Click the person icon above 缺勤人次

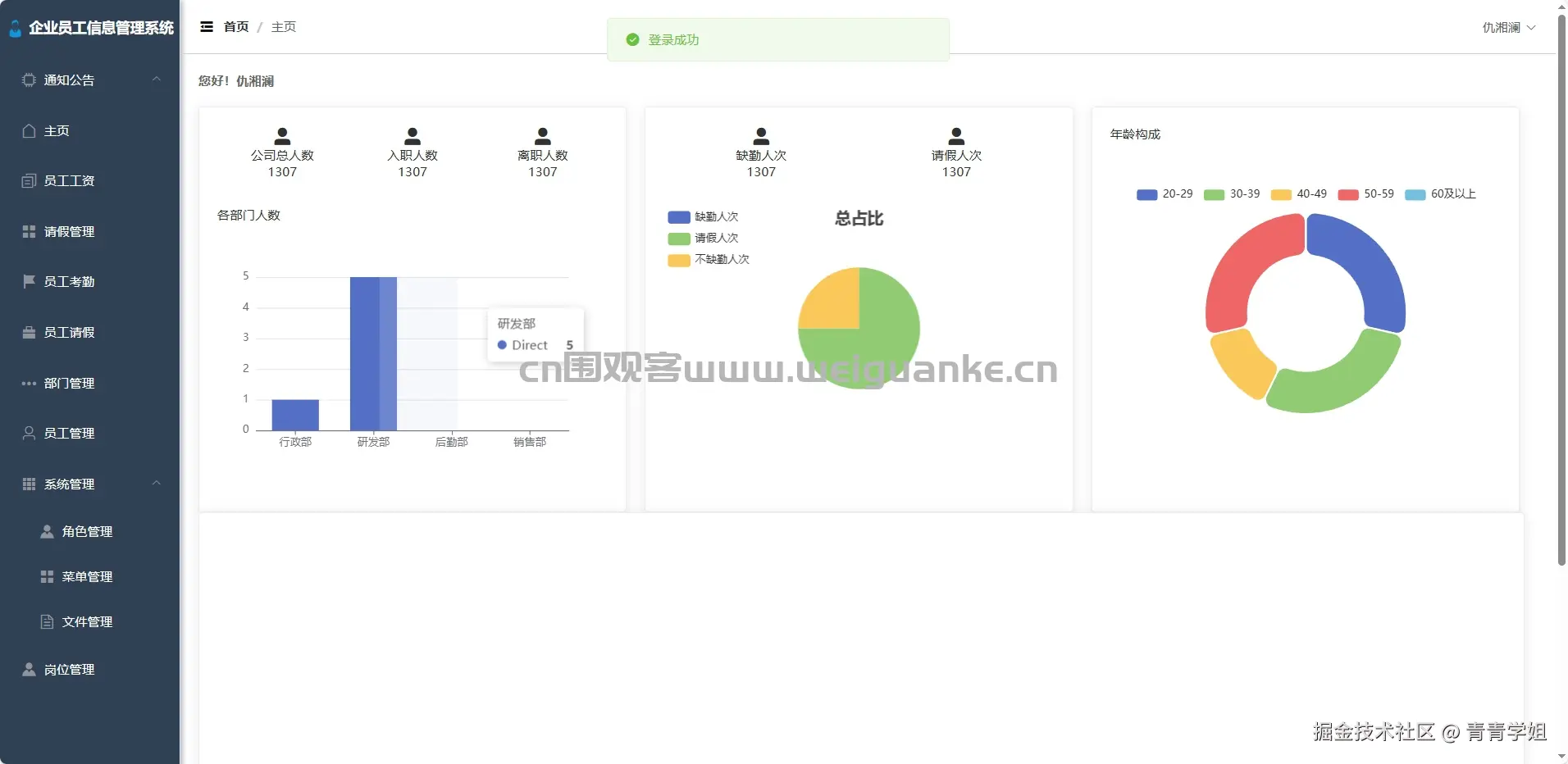pyautogui.click(x=761, y=136)
